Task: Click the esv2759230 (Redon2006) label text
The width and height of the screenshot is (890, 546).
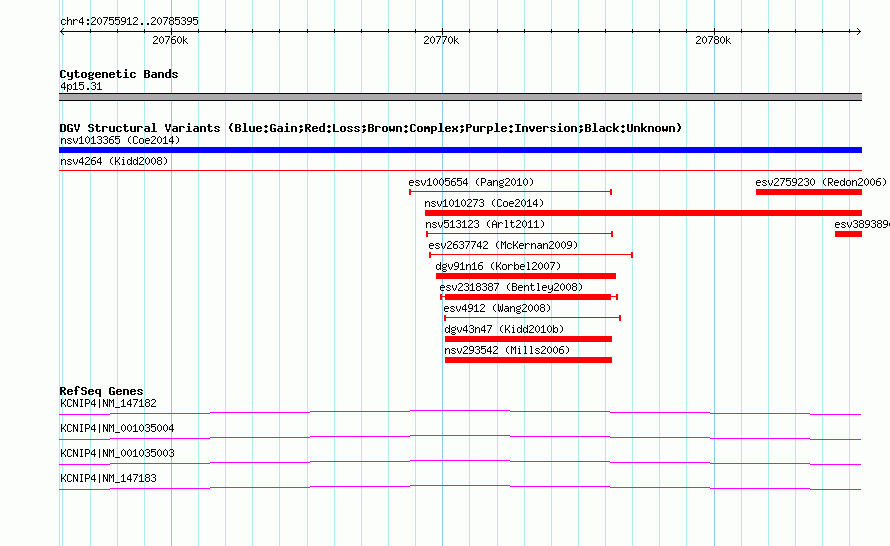Action: click(x=821, y=182)
